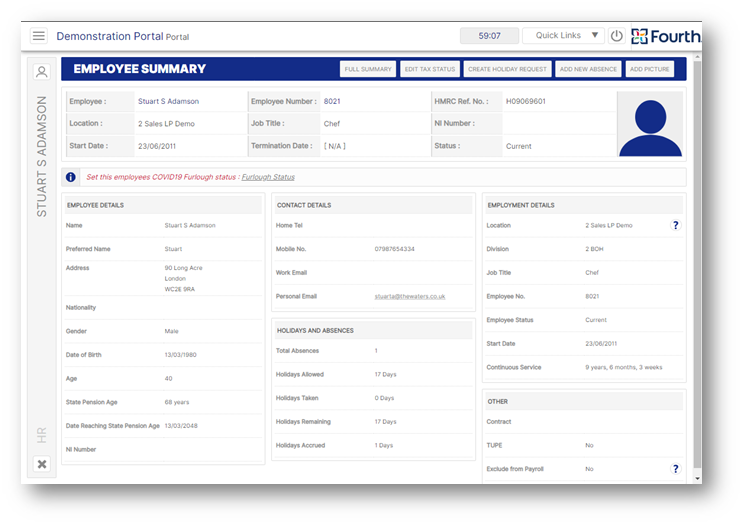Click the employee profile picture placeholder
The height and width of the screenshot is (526, 744).
650,124
